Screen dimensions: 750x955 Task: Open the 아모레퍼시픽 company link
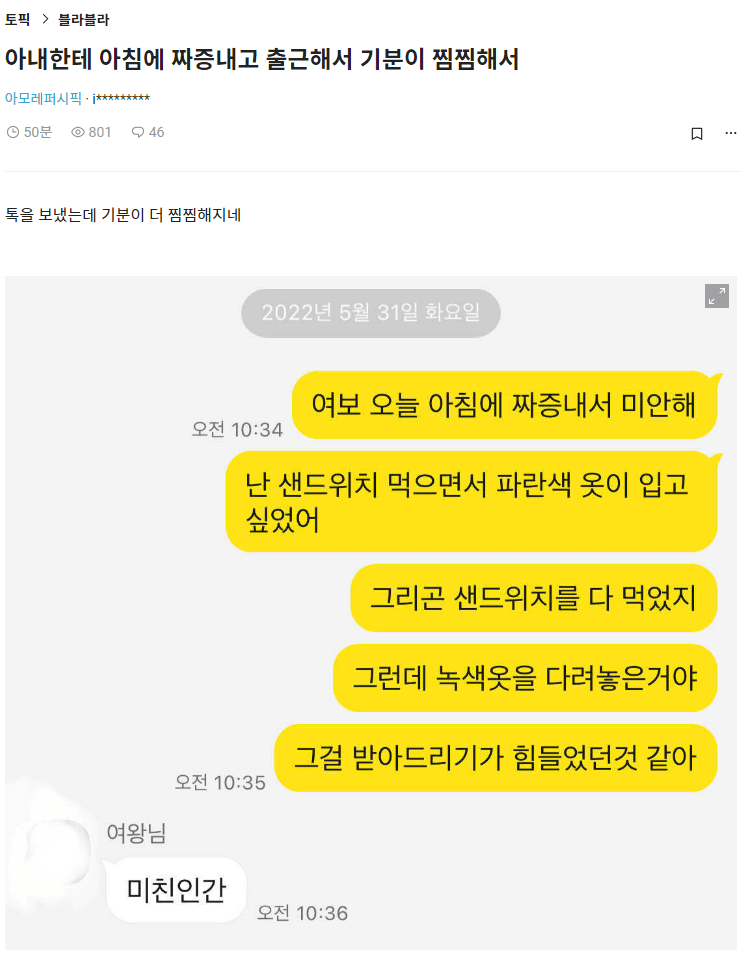[x=43, y=98]
